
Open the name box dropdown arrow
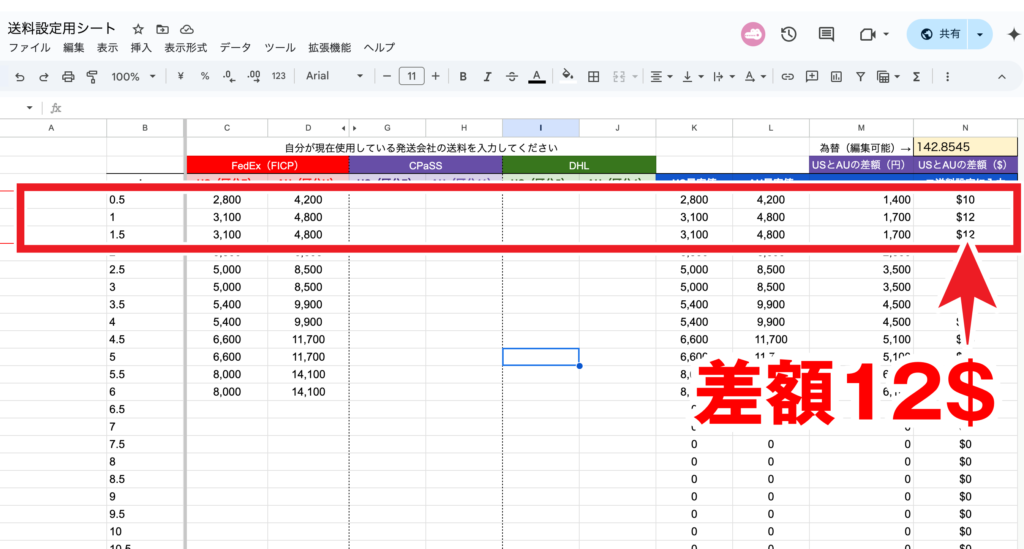29,108
